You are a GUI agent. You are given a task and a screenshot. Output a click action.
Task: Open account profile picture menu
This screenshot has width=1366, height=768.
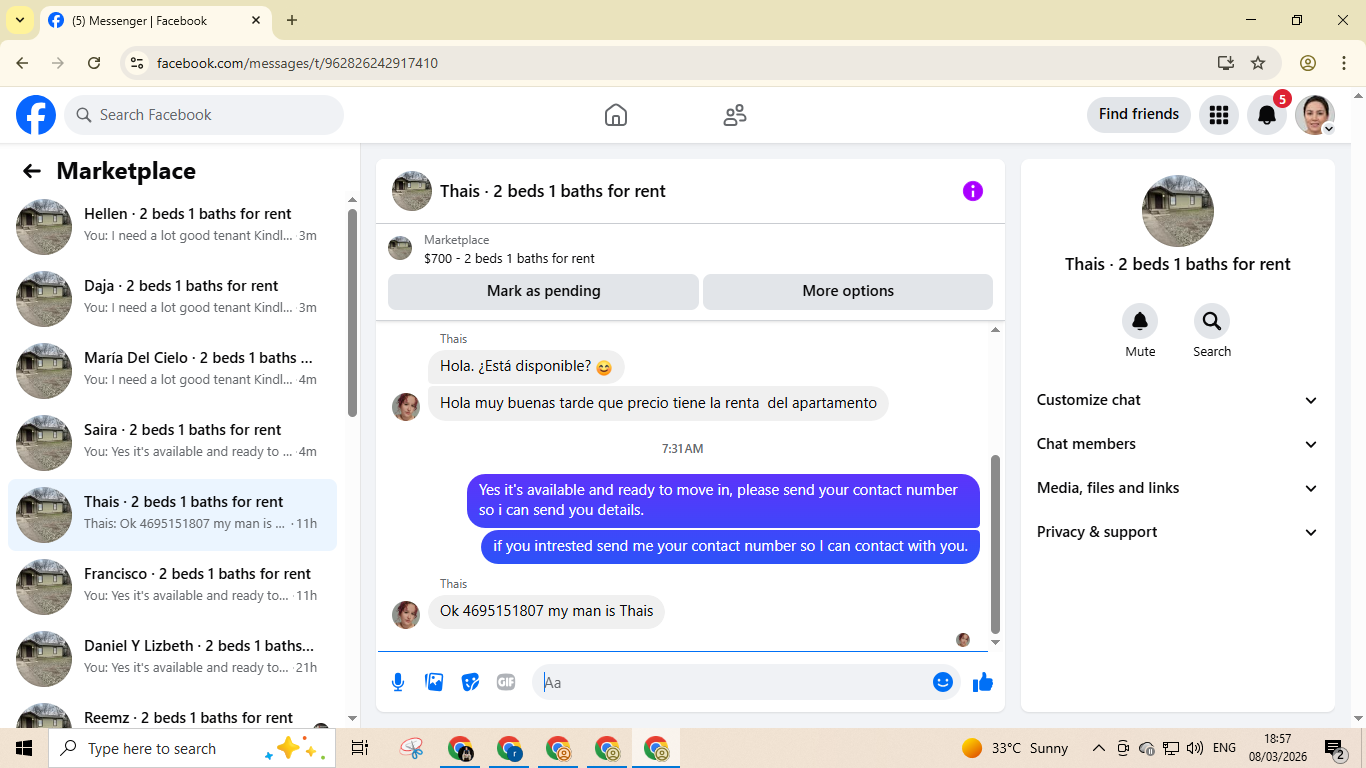[1315, 115]
